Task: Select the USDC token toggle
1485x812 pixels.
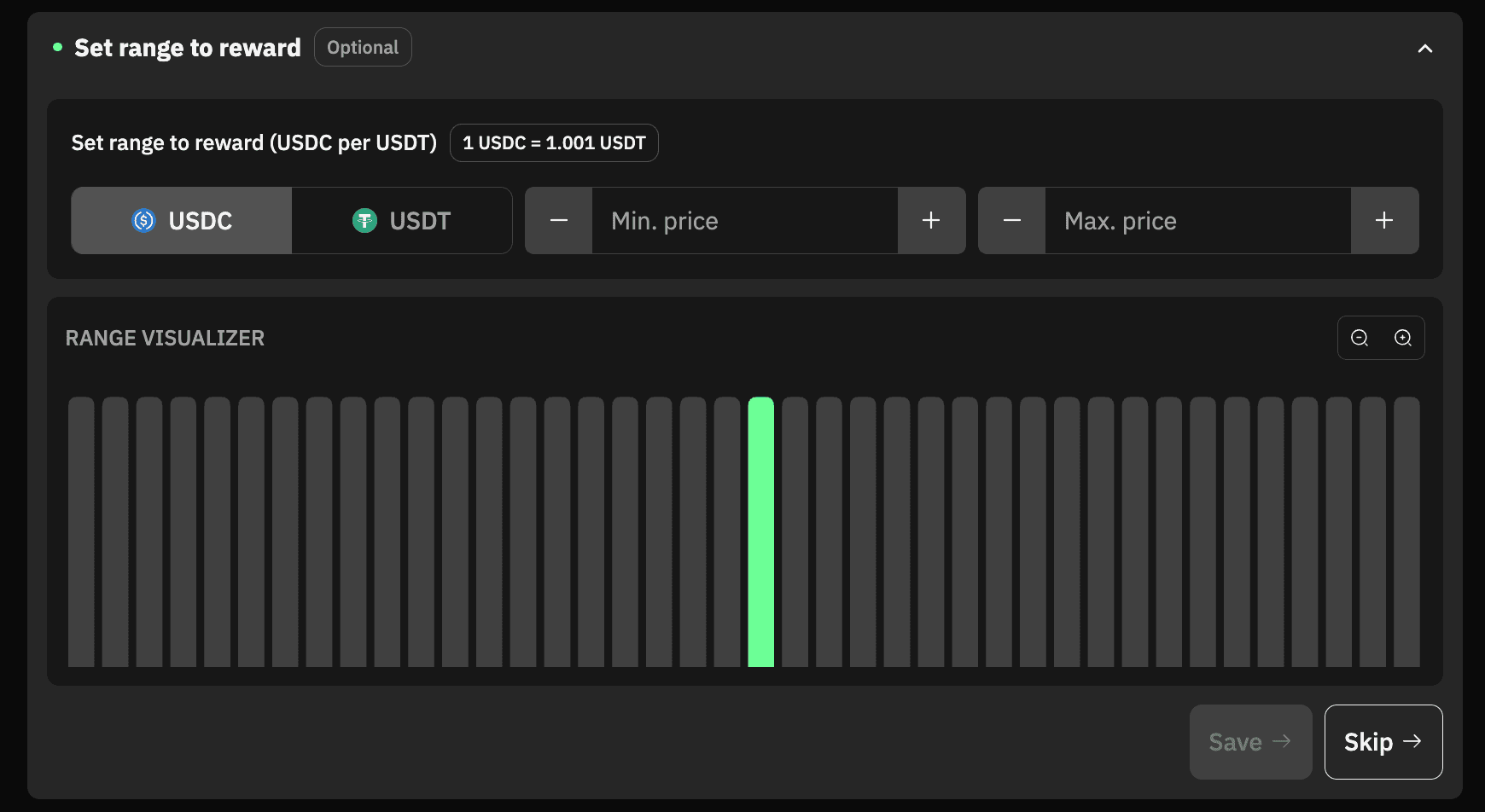Action: (x=182, y=221)
